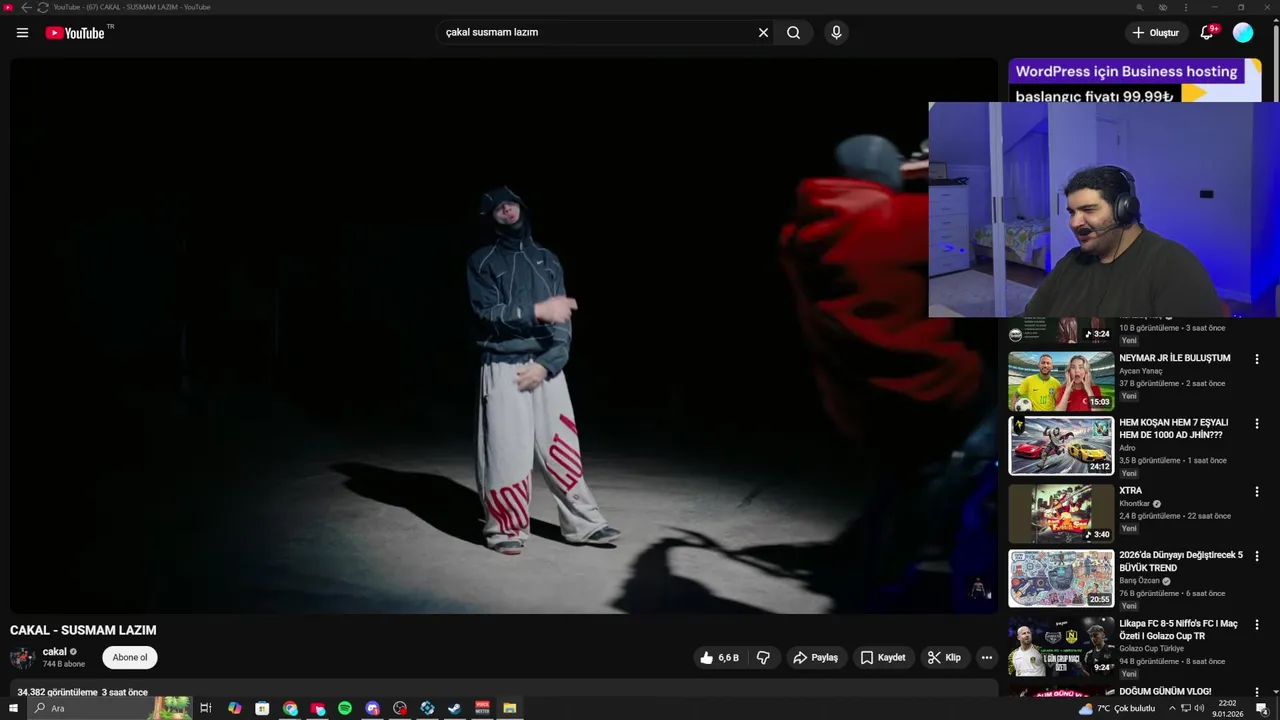This screenshot has width=1280, height=720.
Task: Open volume control in system tray
Action: click(1199, 708)
